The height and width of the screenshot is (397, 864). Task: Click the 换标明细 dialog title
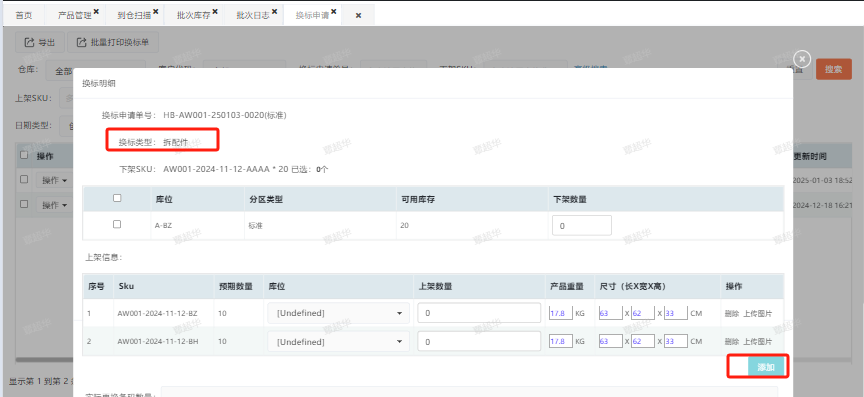(x=99, y=83)
